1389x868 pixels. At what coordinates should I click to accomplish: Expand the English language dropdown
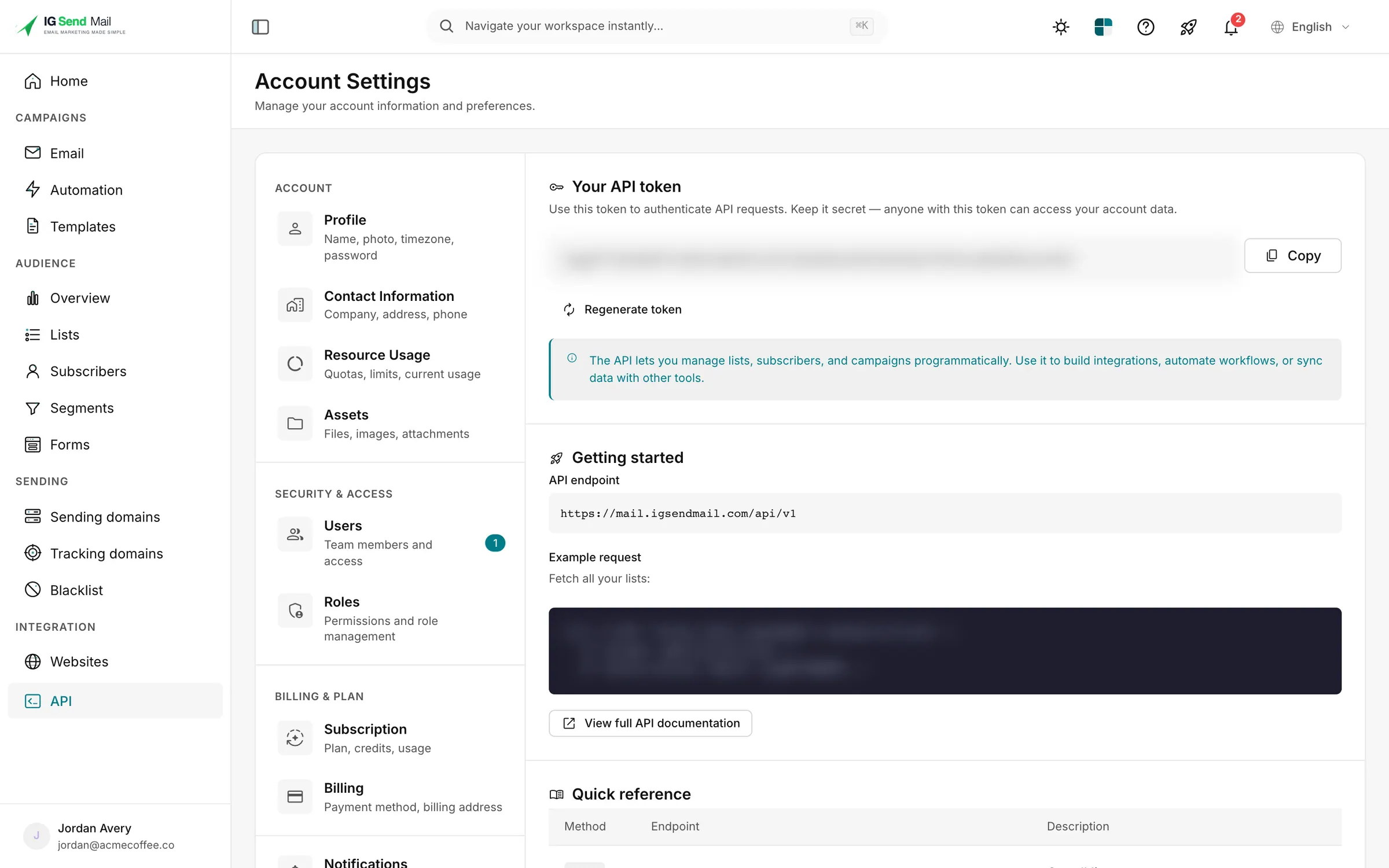click(x=1310, y=27)
